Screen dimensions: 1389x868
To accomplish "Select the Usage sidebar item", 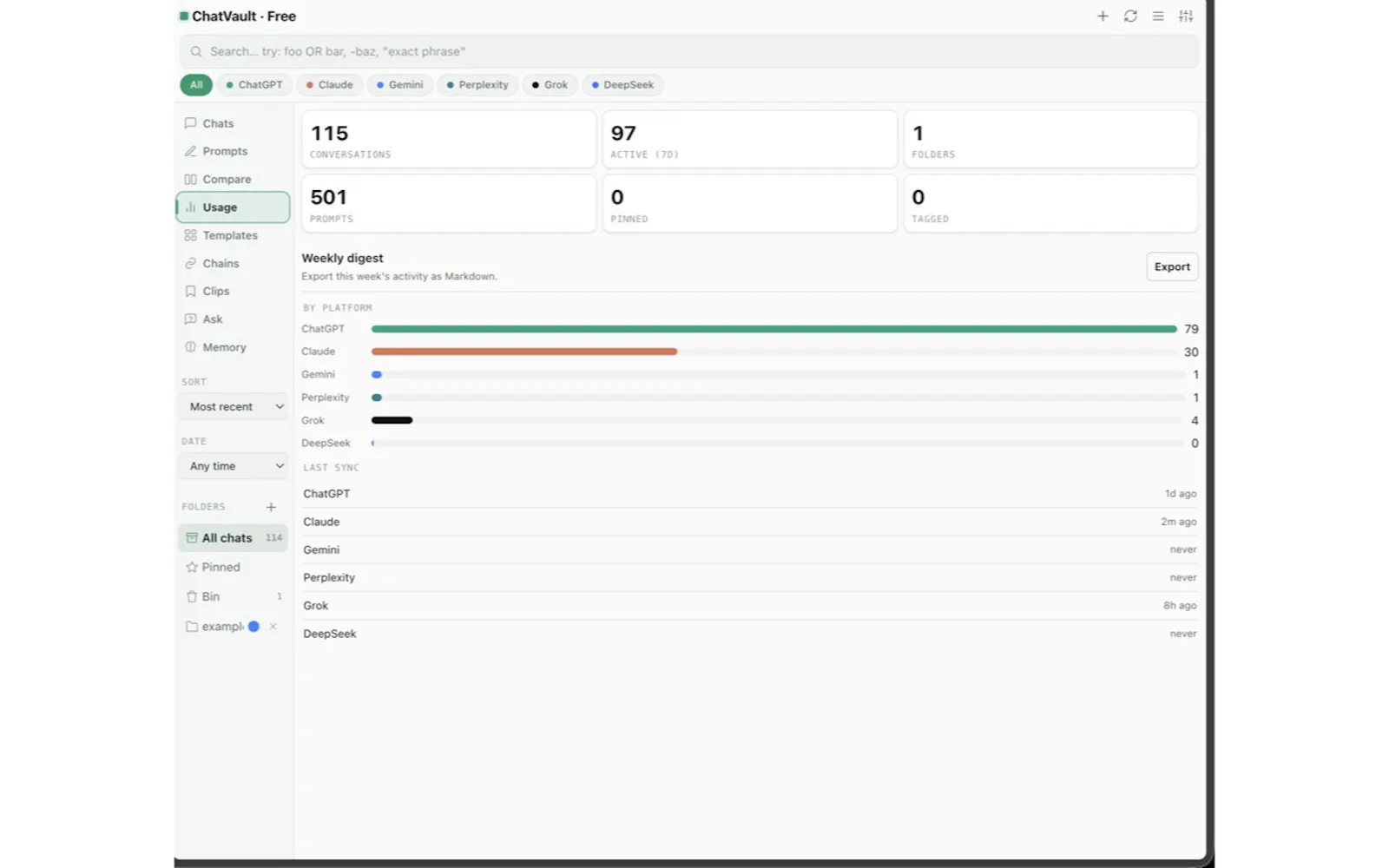I will coord(233,207).
